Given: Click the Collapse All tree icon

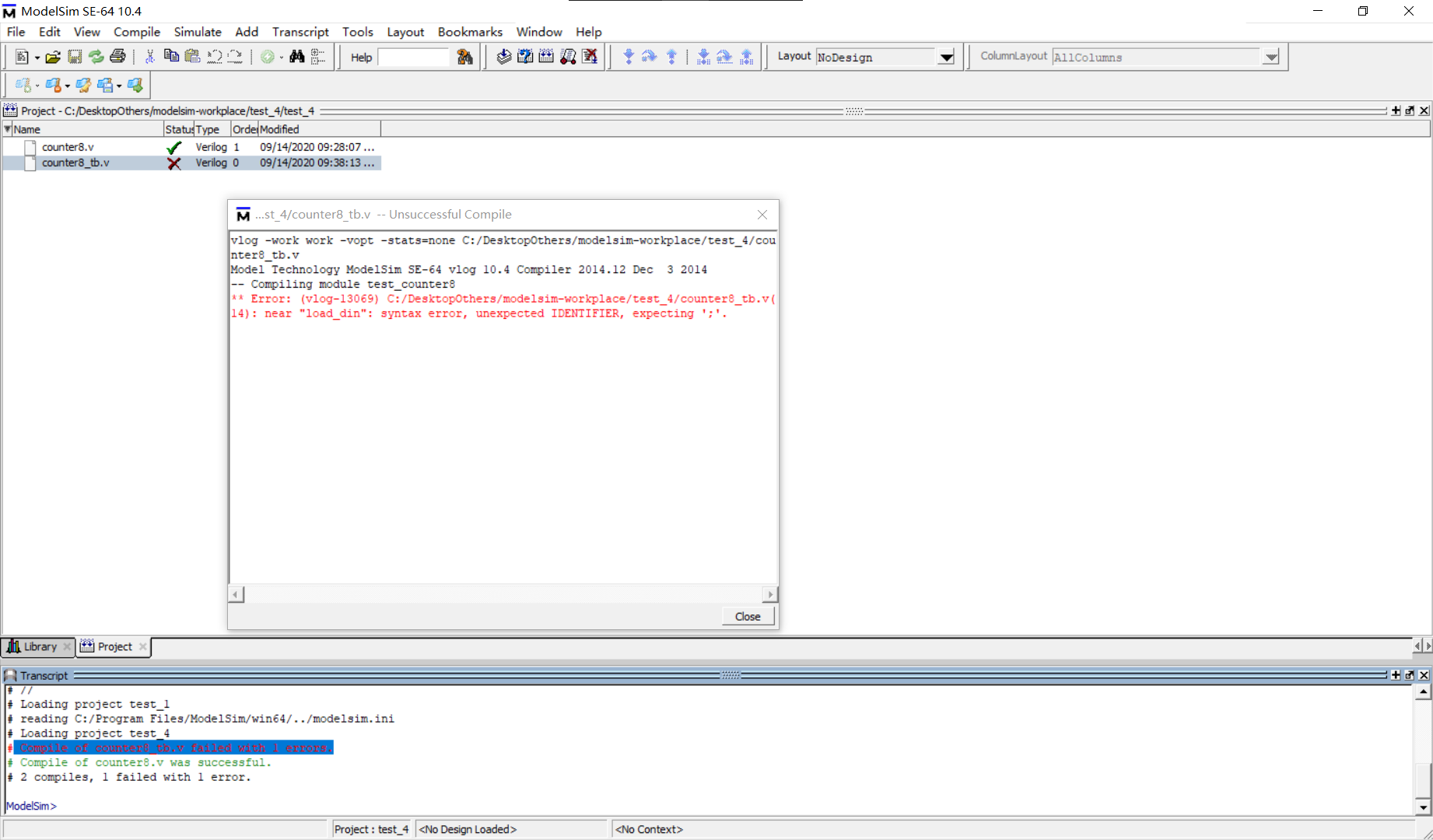Looking at the screenshot, I should click(318, 57).
